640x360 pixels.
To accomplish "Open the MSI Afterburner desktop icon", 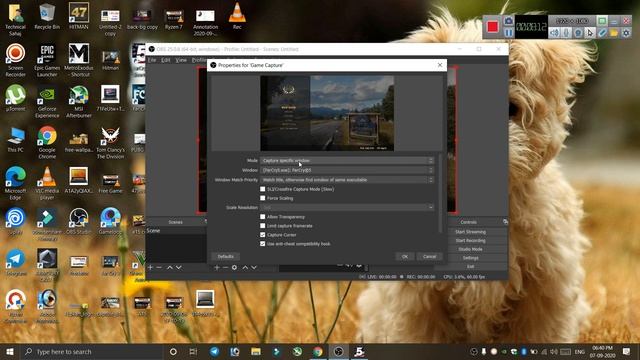I will pyautogui.click(x=78, y=101).
